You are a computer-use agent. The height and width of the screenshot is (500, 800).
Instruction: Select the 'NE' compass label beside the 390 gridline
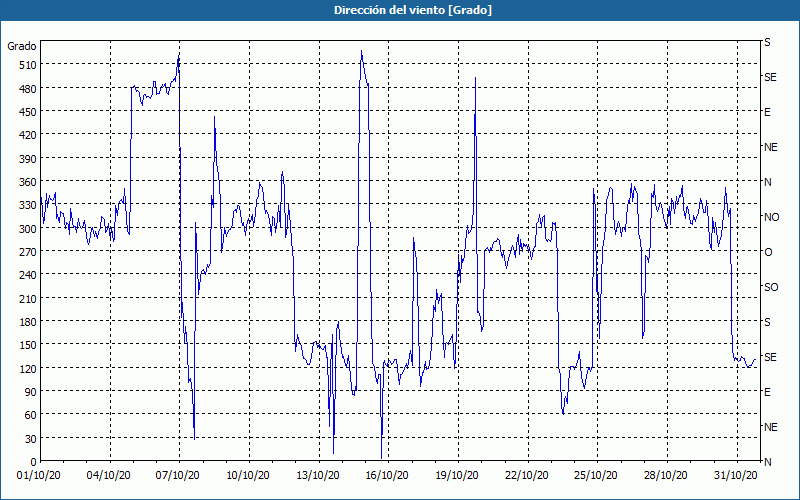771,147
